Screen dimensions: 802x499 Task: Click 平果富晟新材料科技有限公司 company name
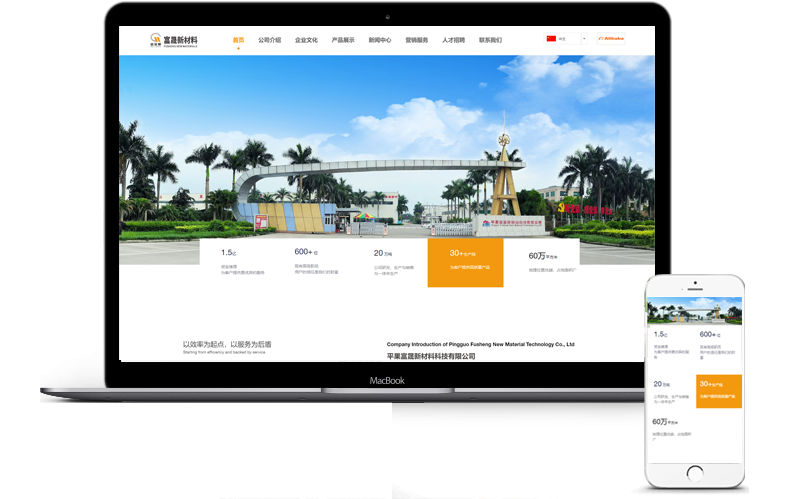431,356
